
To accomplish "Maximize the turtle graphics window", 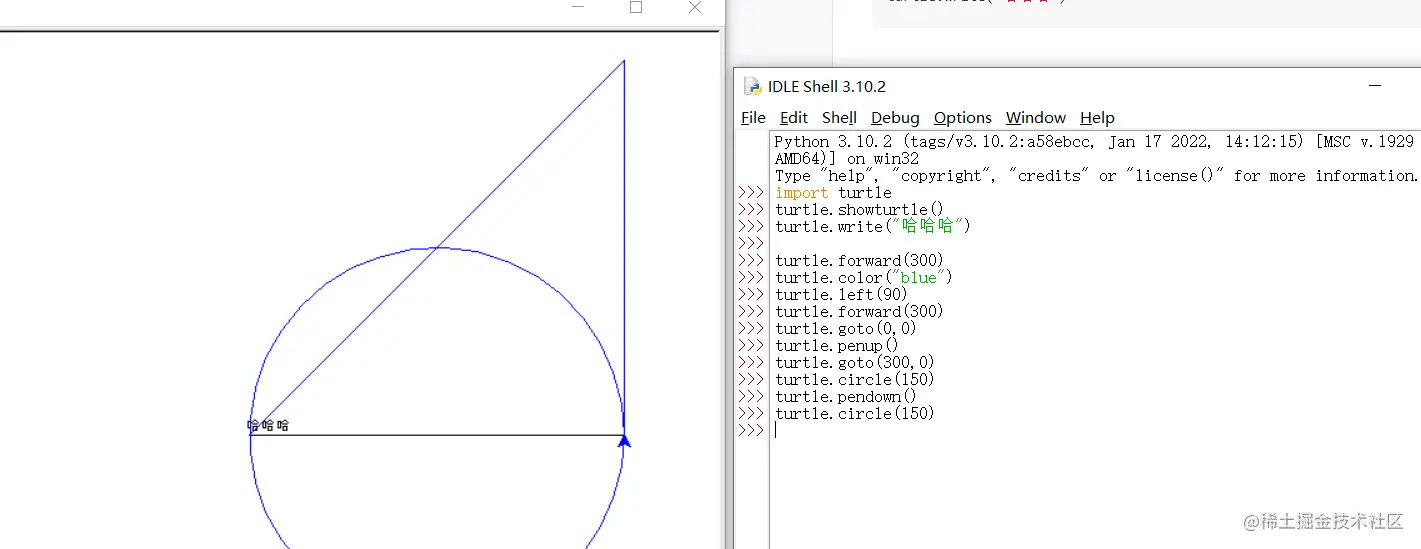I will coord(635,7).
